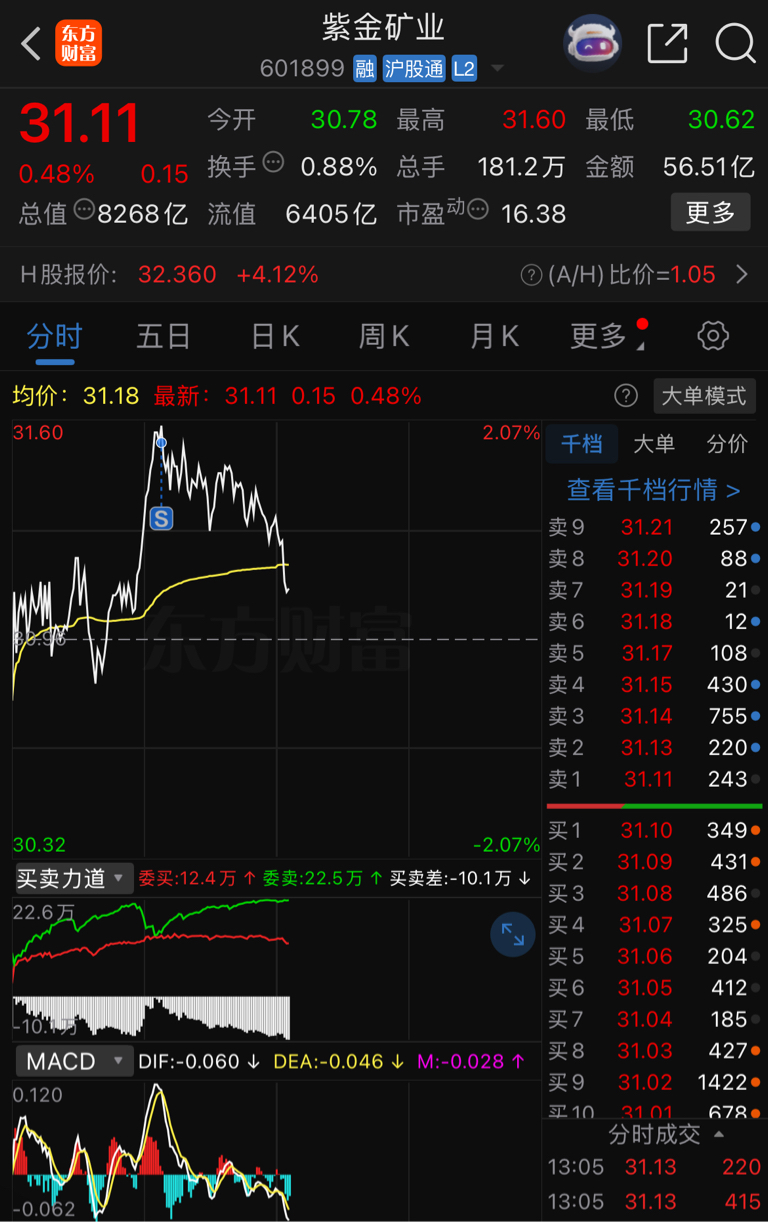Tap 委买 12.4万 value

click(198, 878)
